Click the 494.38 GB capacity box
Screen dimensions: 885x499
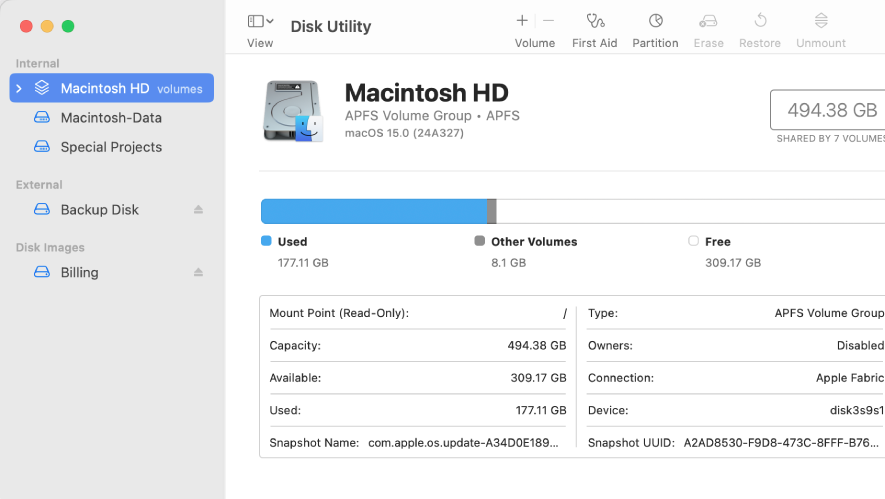point(829,110)
